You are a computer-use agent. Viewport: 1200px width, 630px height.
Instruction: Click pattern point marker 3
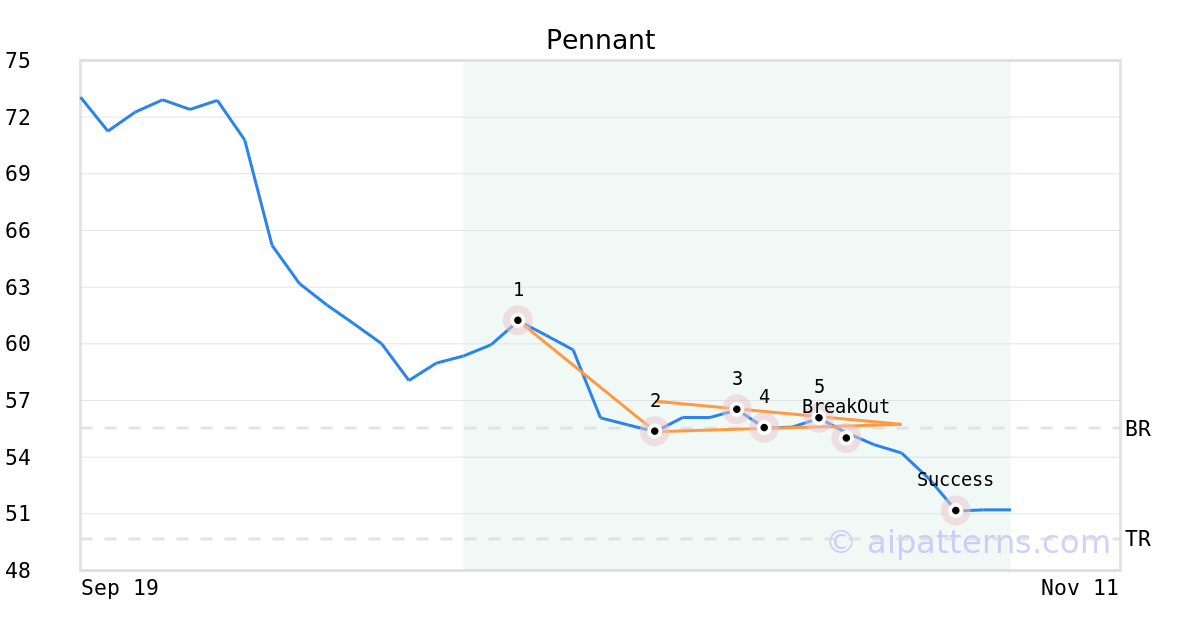point(736,408)
